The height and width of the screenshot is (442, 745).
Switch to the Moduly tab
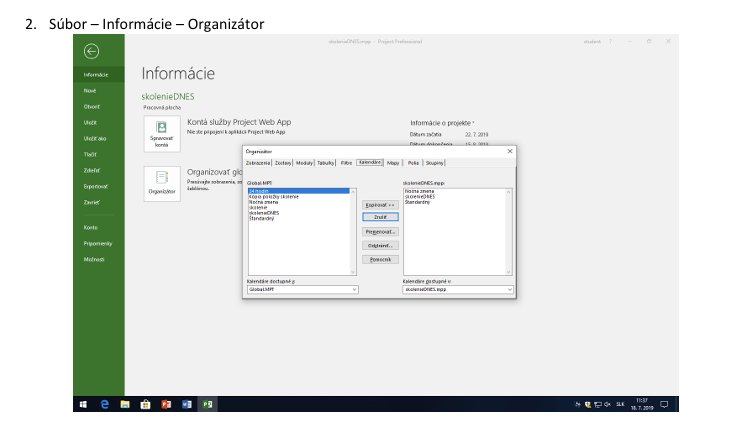(304, 163)
